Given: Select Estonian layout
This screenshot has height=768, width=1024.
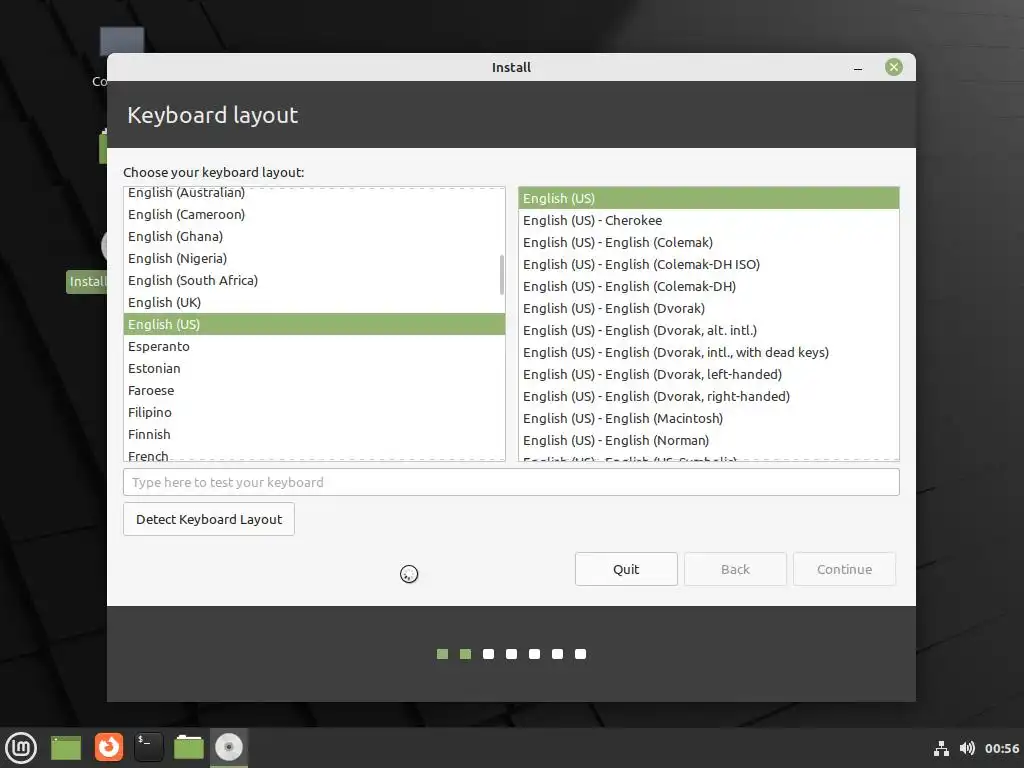Looking at the screenshot, I should pyautogui.click(x=314, y=368).
